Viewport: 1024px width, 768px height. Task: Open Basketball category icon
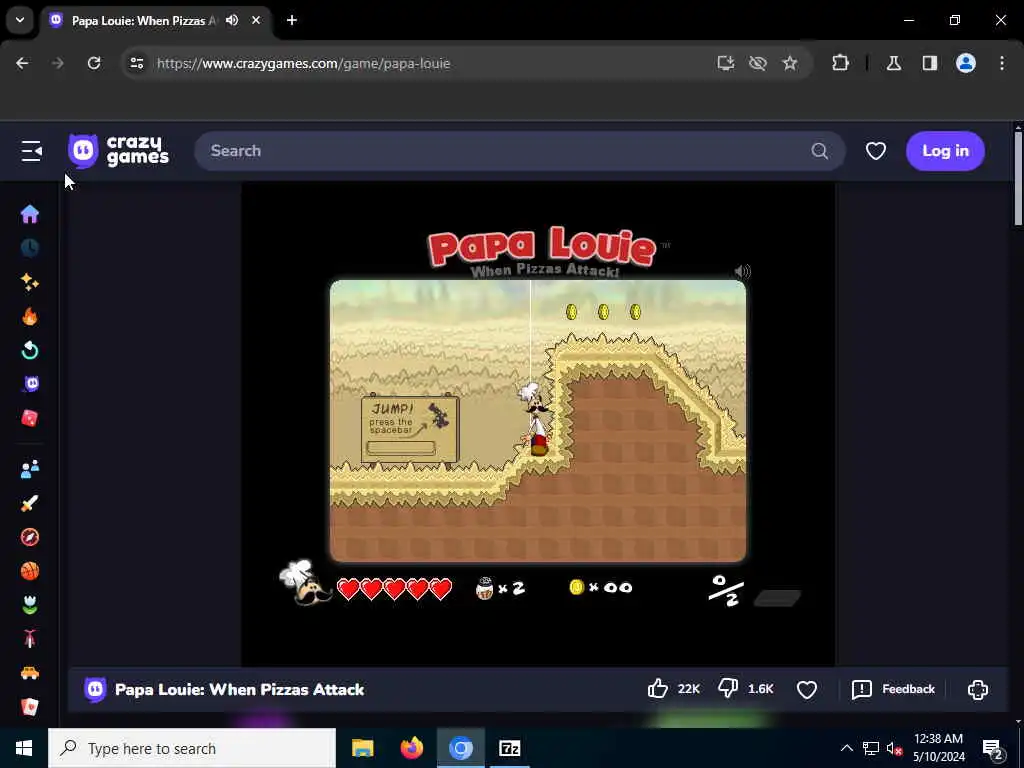point(29,571)
